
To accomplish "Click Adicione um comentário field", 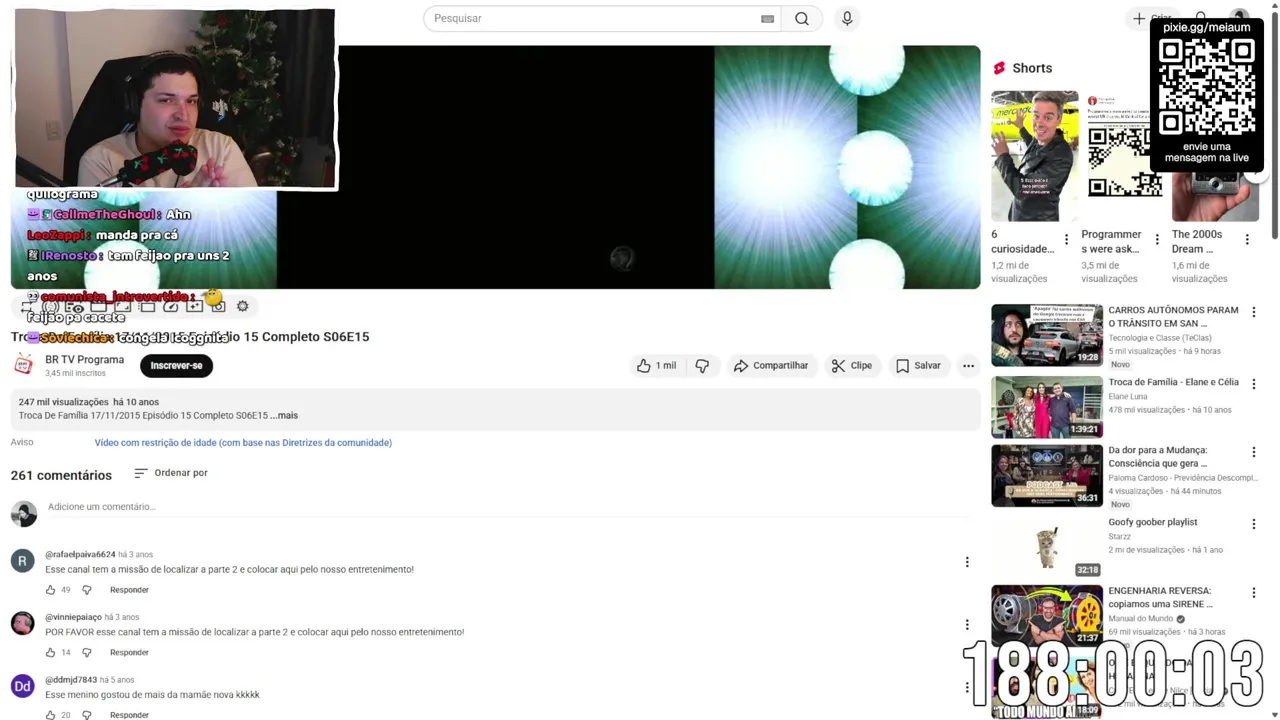I will 508,507.
